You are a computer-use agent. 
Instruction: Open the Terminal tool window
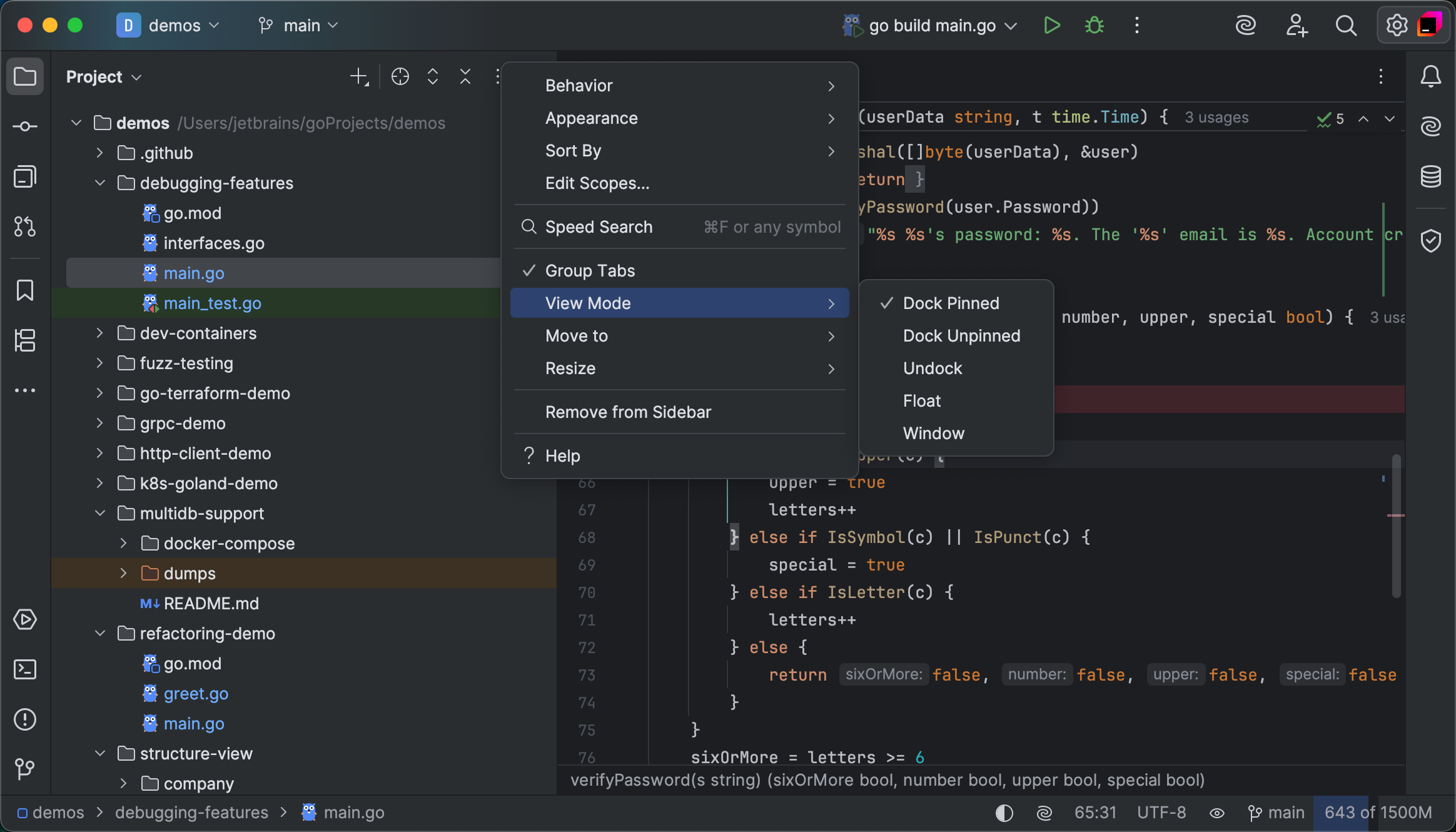point(25,669)
